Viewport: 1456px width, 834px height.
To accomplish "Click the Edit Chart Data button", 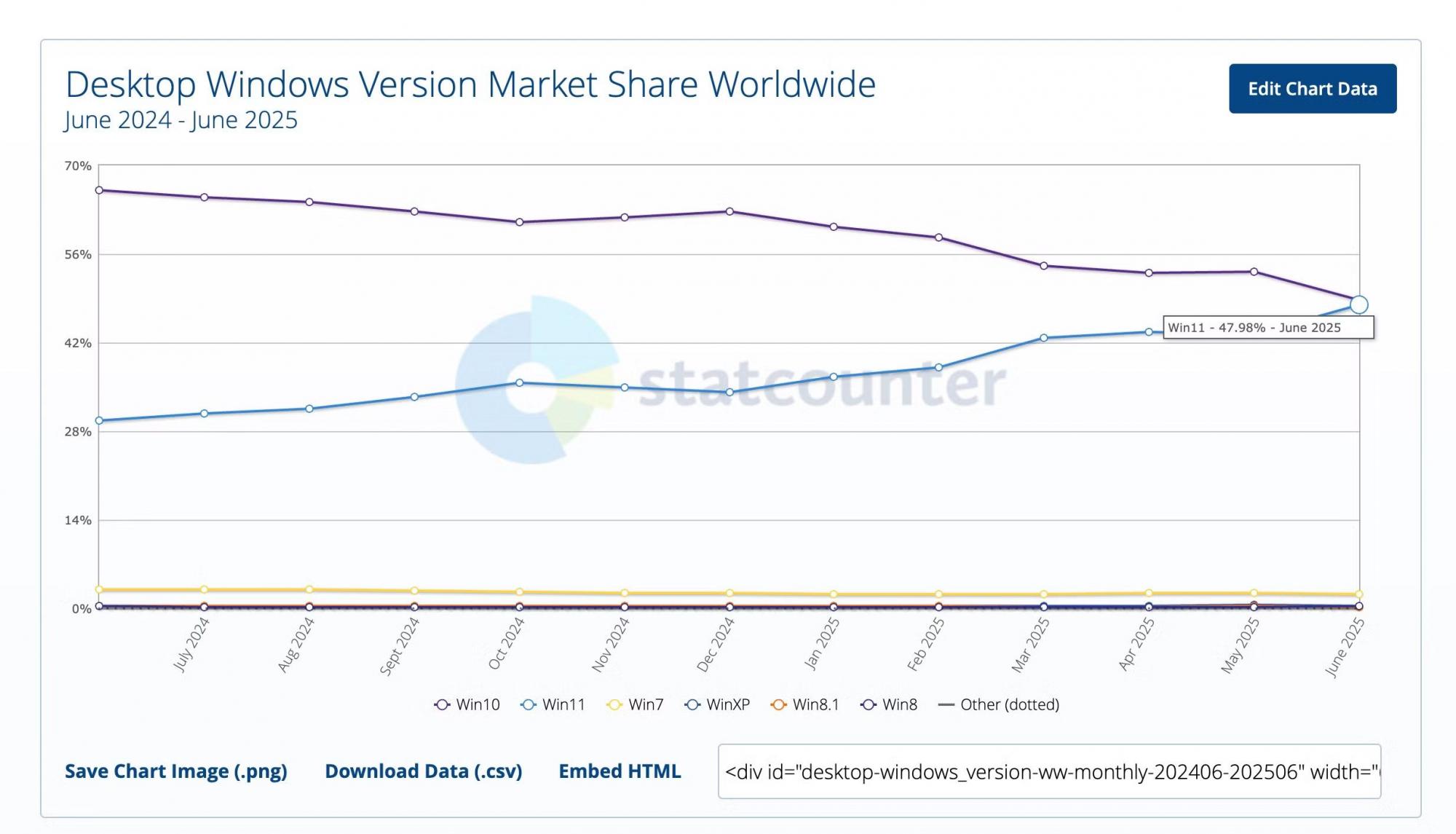I will pyautogui.click(x=1312, y=89).
